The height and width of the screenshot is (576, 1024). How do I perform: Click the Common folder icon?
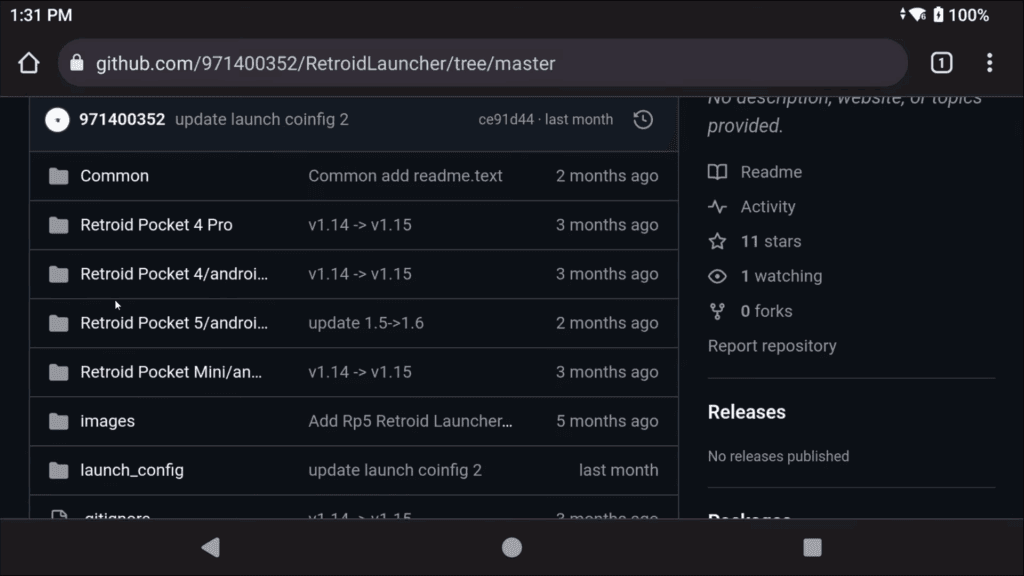[59, 176]
